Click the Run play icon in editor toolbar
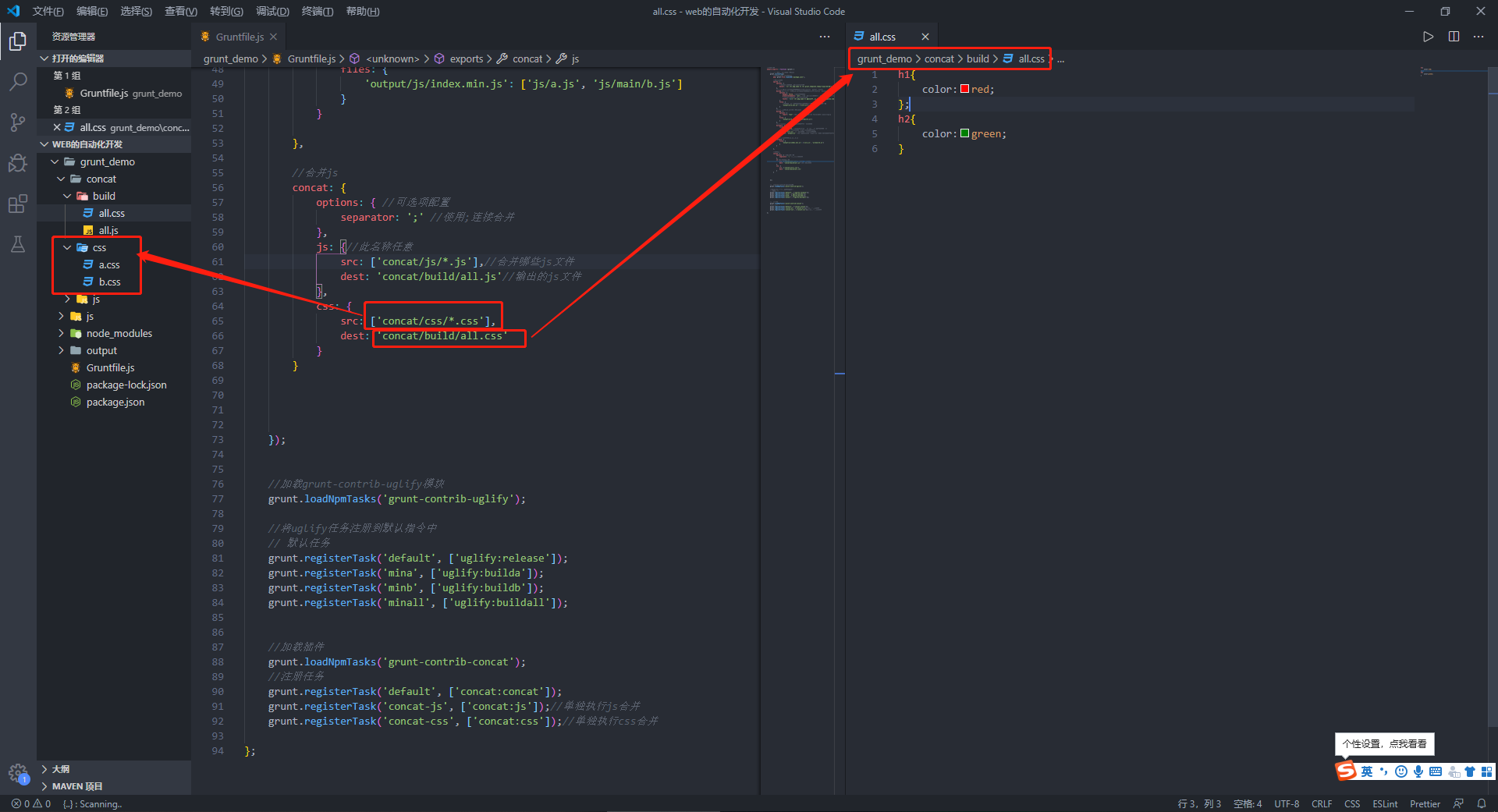Image resolution: width=1498 pixels, height=812 pixels. 1428,37
